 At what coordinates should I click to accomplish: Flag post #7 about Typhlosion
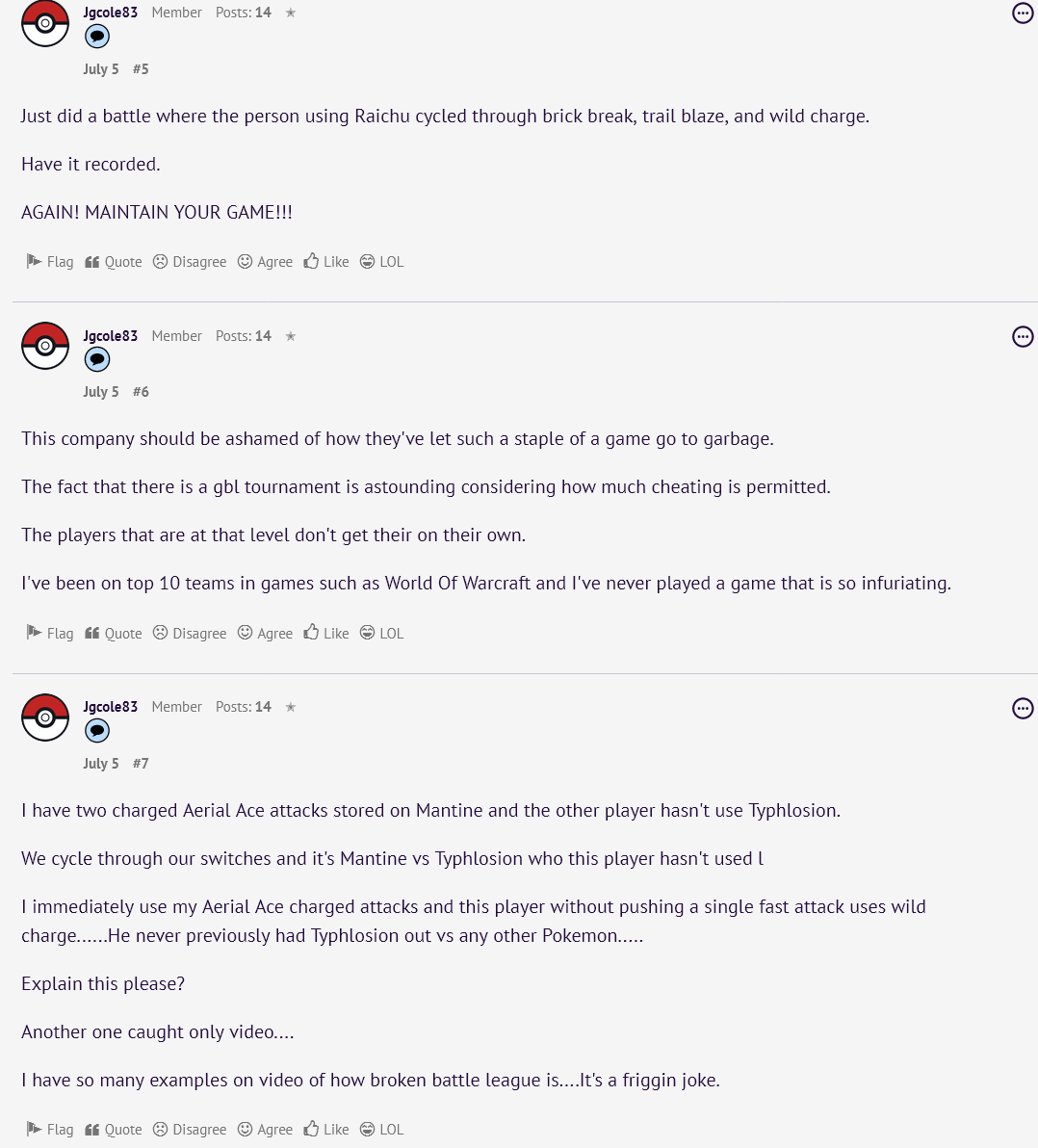50,1130
